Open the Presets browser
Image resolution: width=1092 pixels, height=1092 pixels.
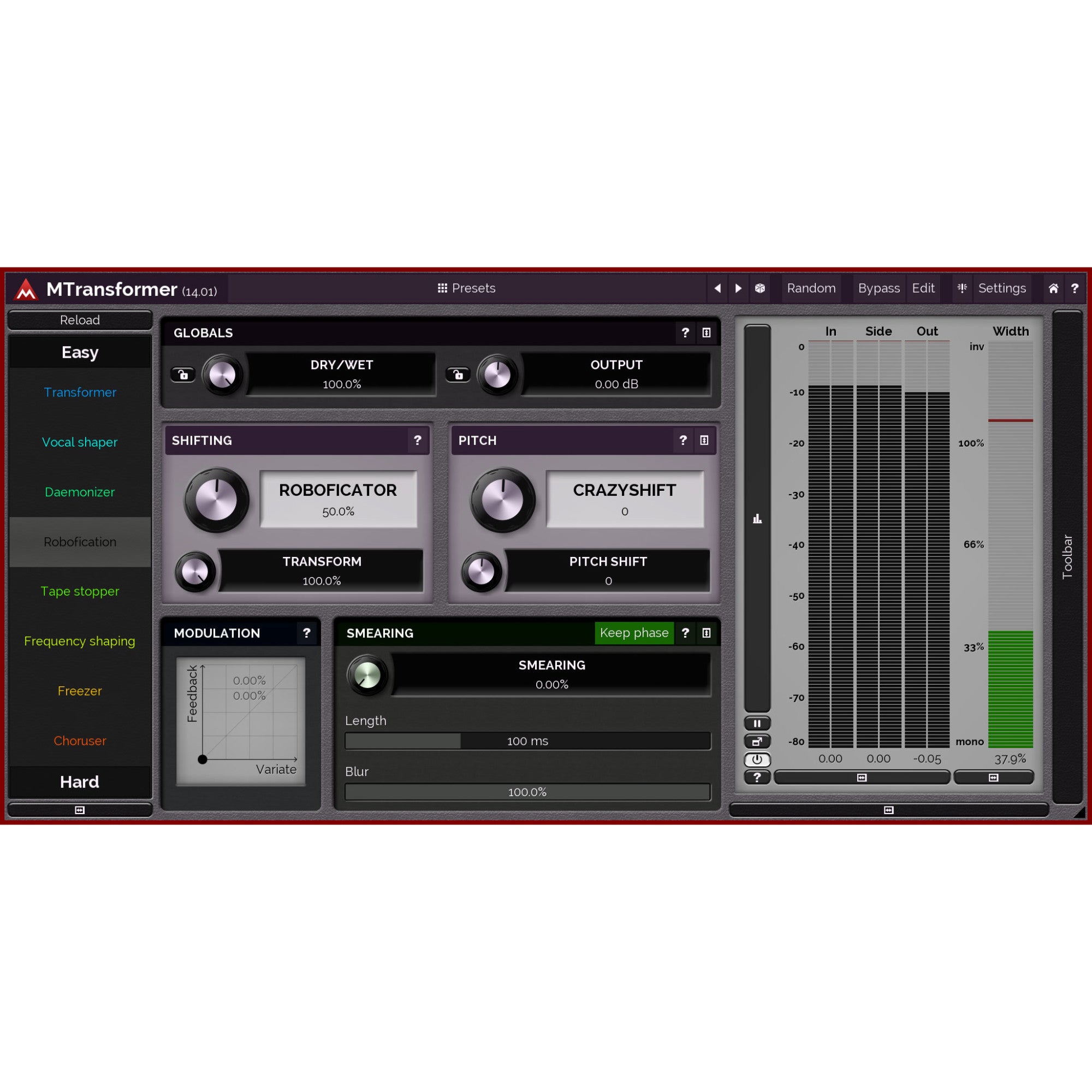(x=466, y=288)
